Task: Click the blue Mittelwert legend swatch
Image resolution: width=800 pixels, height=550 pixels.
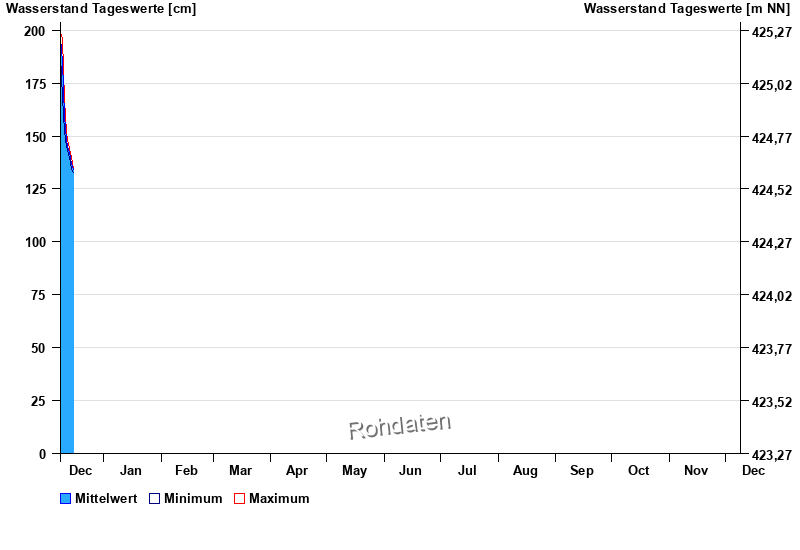Action: [66, 499]
